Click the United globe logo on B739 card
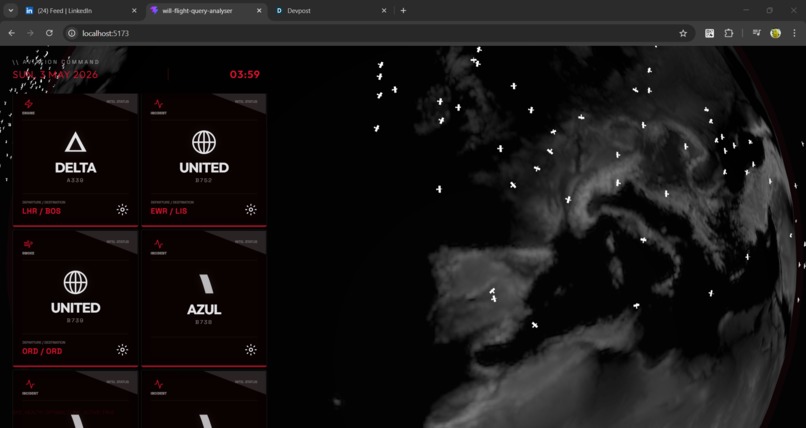Image resolution: width=806 pixels, height=428 pixels. point(76,283)
